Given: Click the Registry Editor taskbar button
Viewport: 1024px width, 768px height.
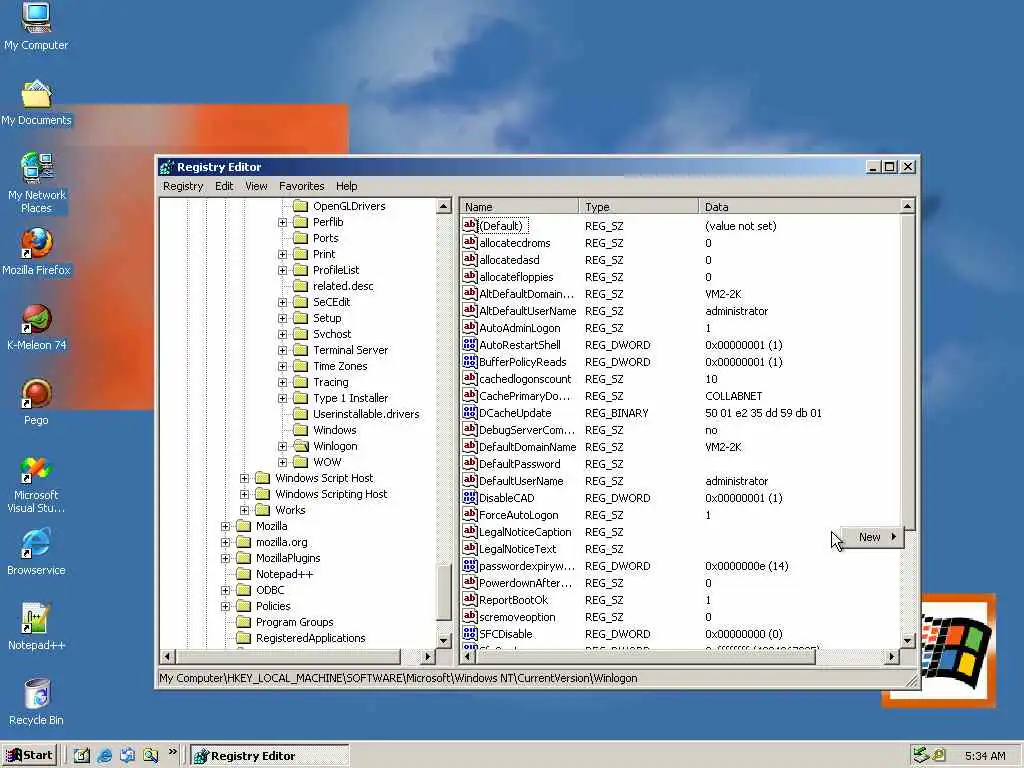Looking at the screenshot, I should pyautogui.click(x=270, y=756).
